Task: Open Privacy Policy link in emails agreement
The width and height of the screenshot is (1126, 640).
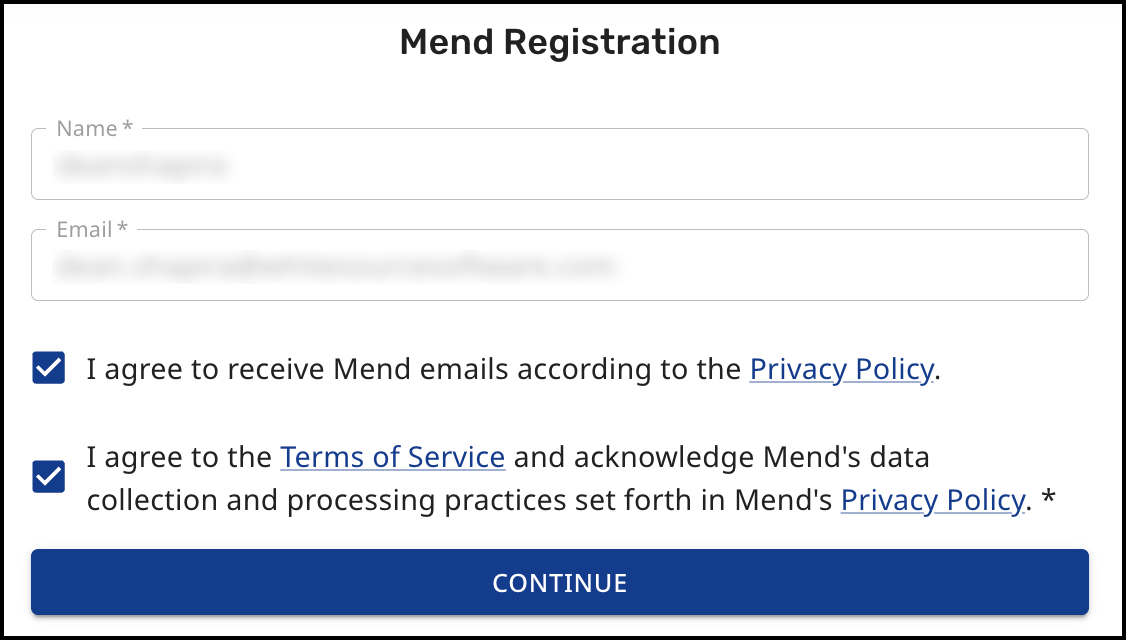Action: tap(841, 369)
